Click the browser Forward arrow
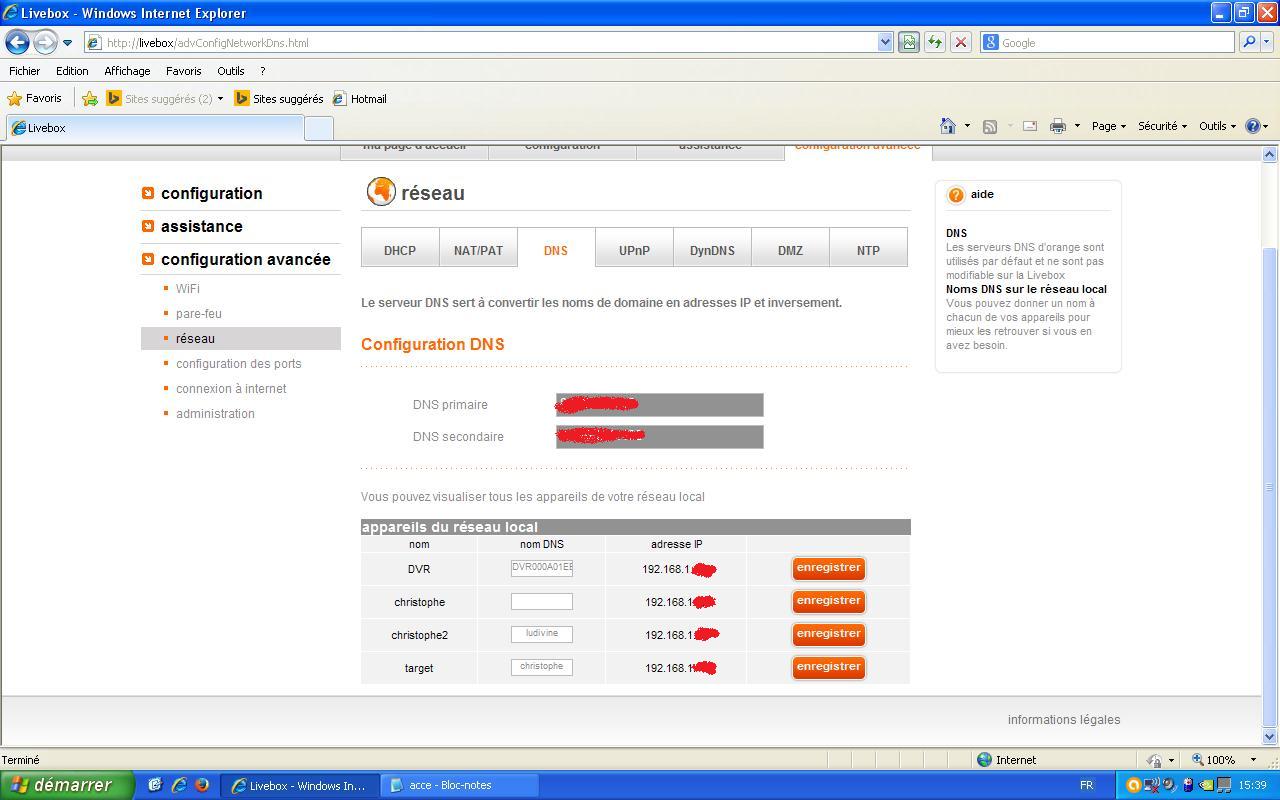The width and height of the screenshot is (1280, 800). (x=45, y=42)
